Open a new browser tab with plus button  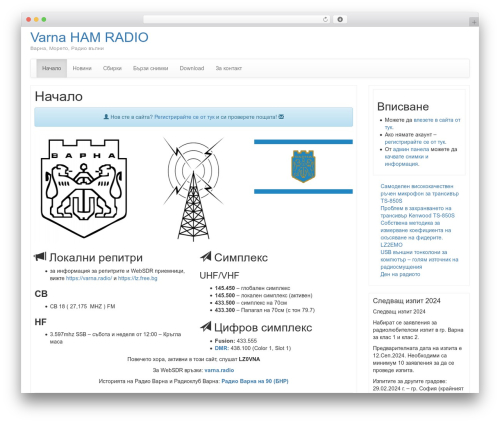474,22
